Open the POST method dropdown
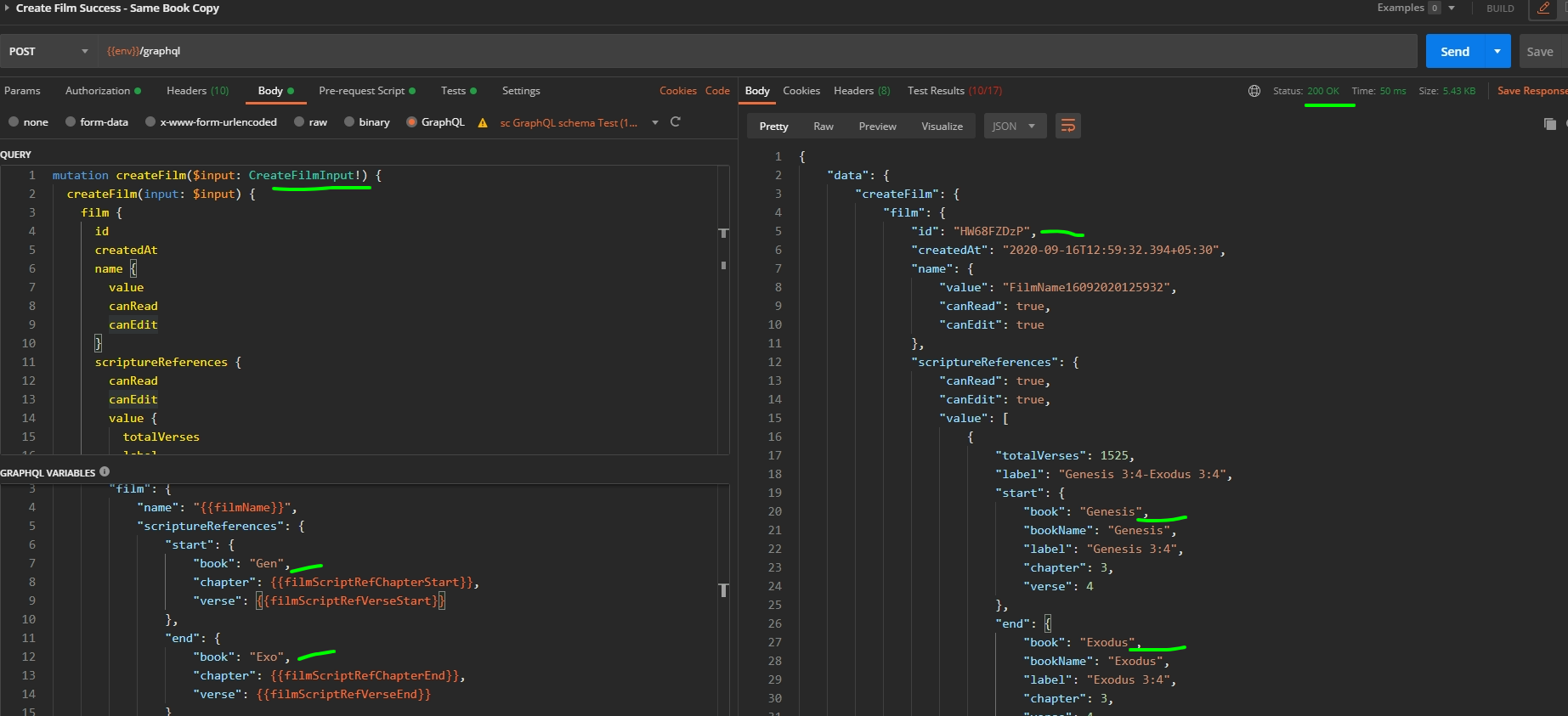This screenshot has width=1568, height=716. pos(48,51)
